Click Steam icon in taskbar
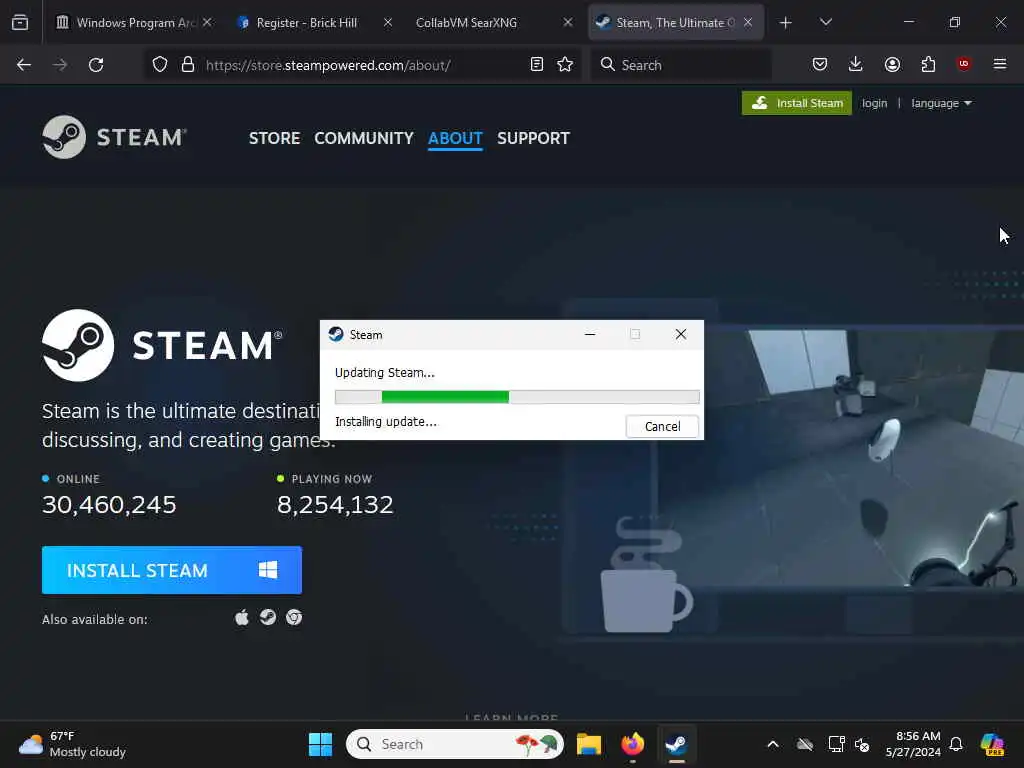Screen dimensions: 1024x768 (677, 744)
